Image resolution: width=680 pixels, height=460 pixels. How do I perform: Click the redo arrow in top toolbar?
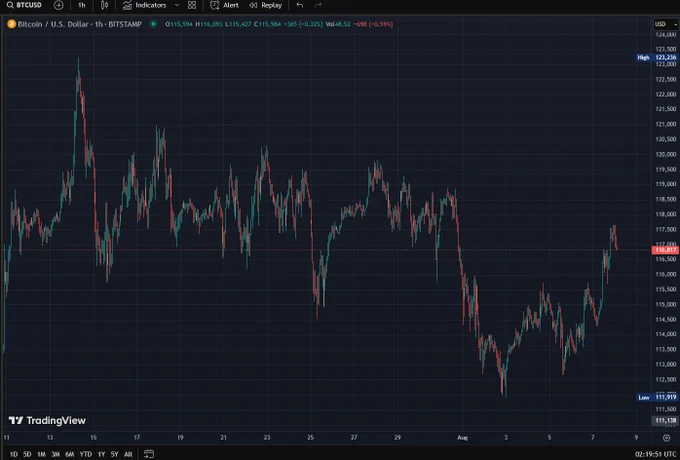pyautogui.click(x=318, y=5)
